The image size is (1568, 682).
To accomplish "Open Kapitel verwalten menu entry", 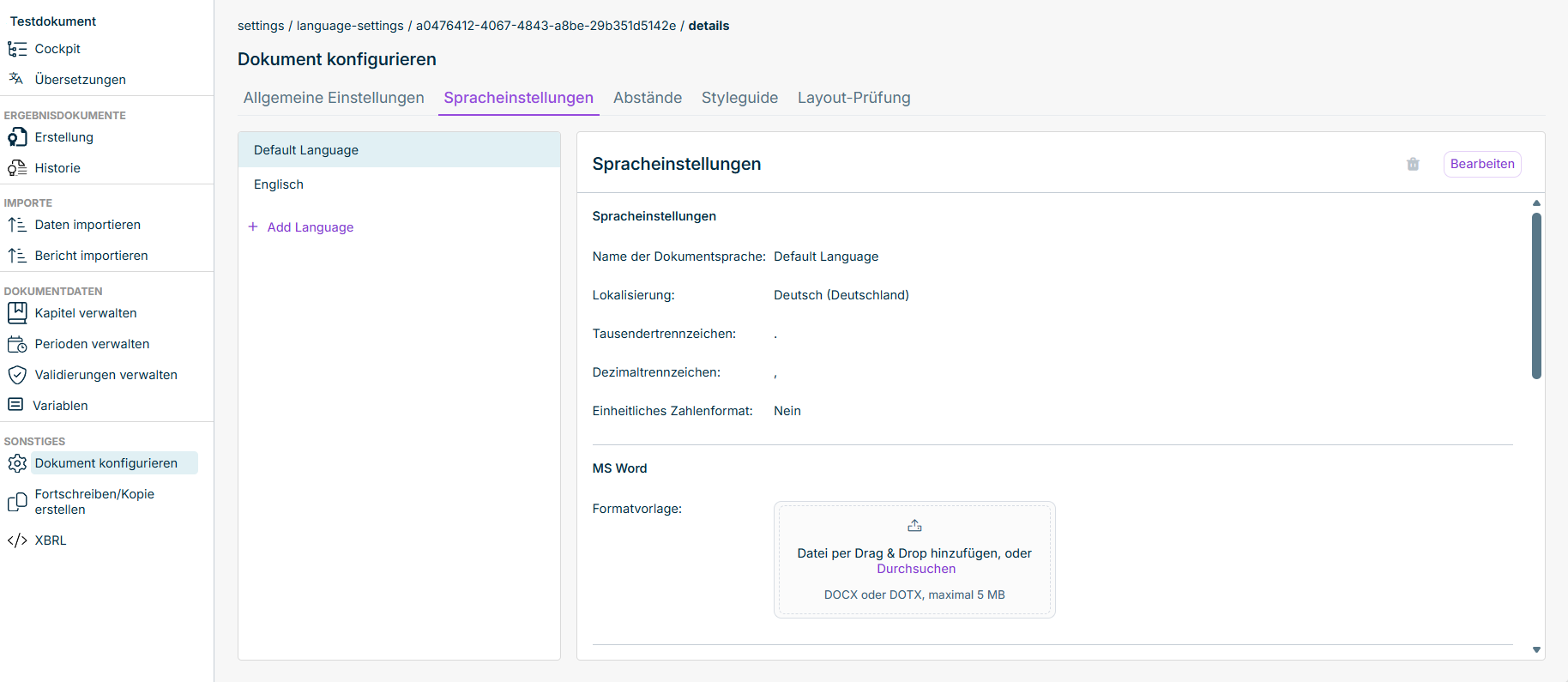I will pyautogui.click(x=86, y=313).
